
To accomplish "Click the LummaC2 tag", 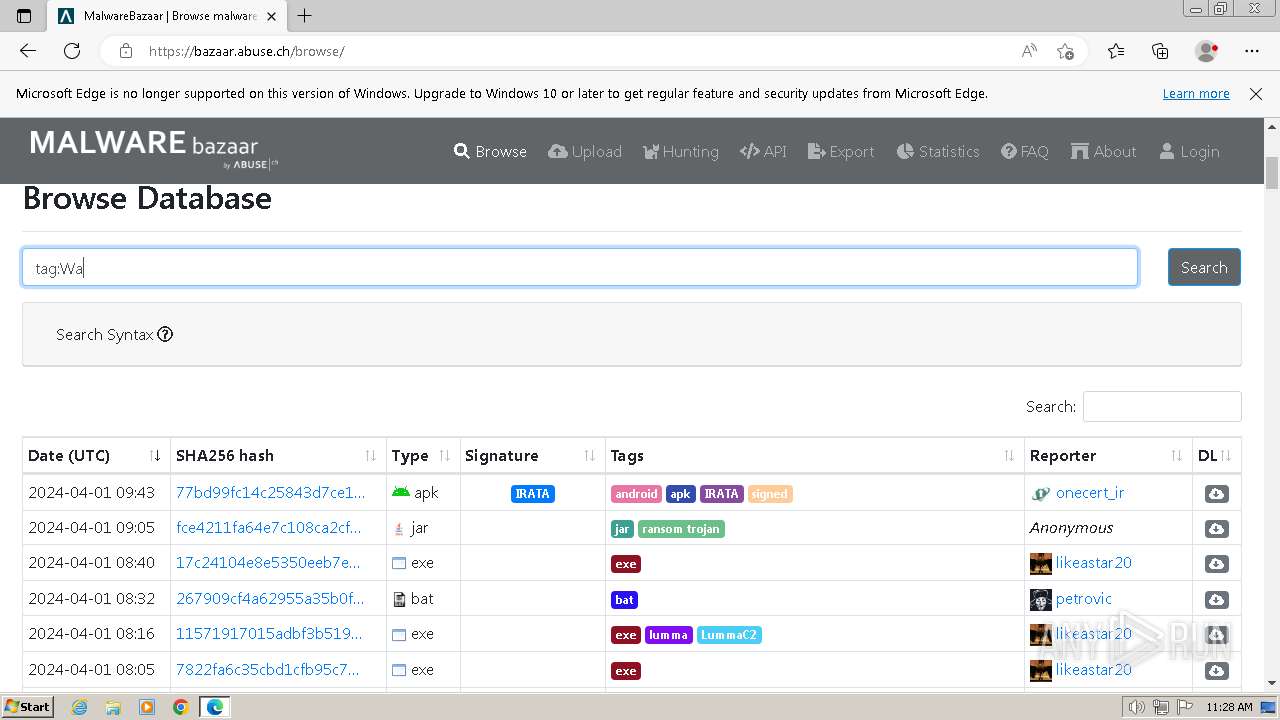I will pos(728,635).
